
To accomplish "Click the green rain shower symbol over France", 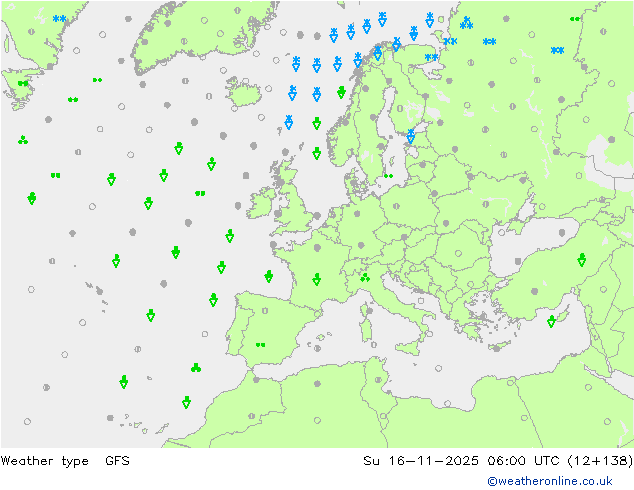I will coord(317,279).
